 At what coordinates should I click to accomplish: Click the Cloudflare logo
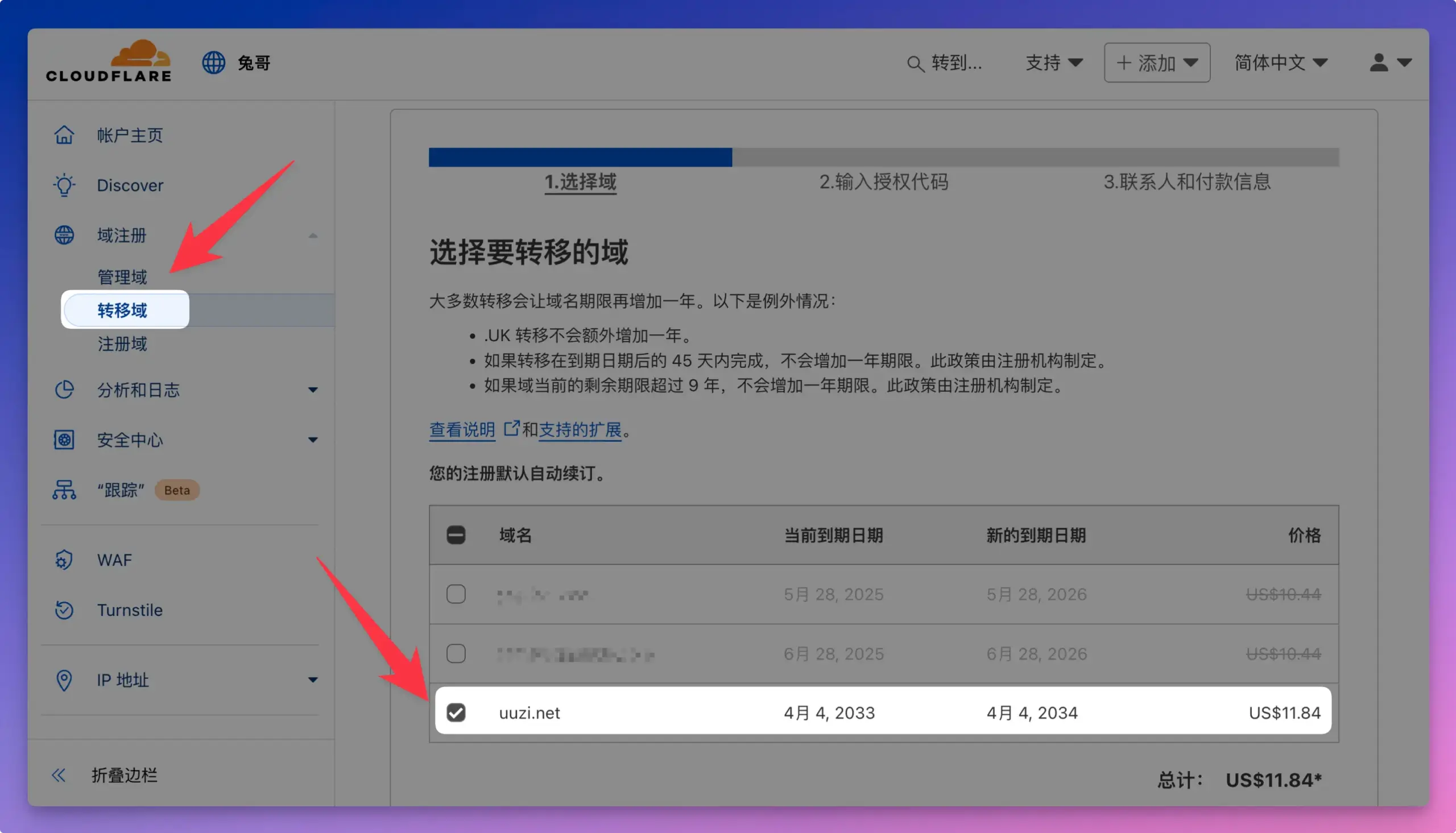[109, 61]
